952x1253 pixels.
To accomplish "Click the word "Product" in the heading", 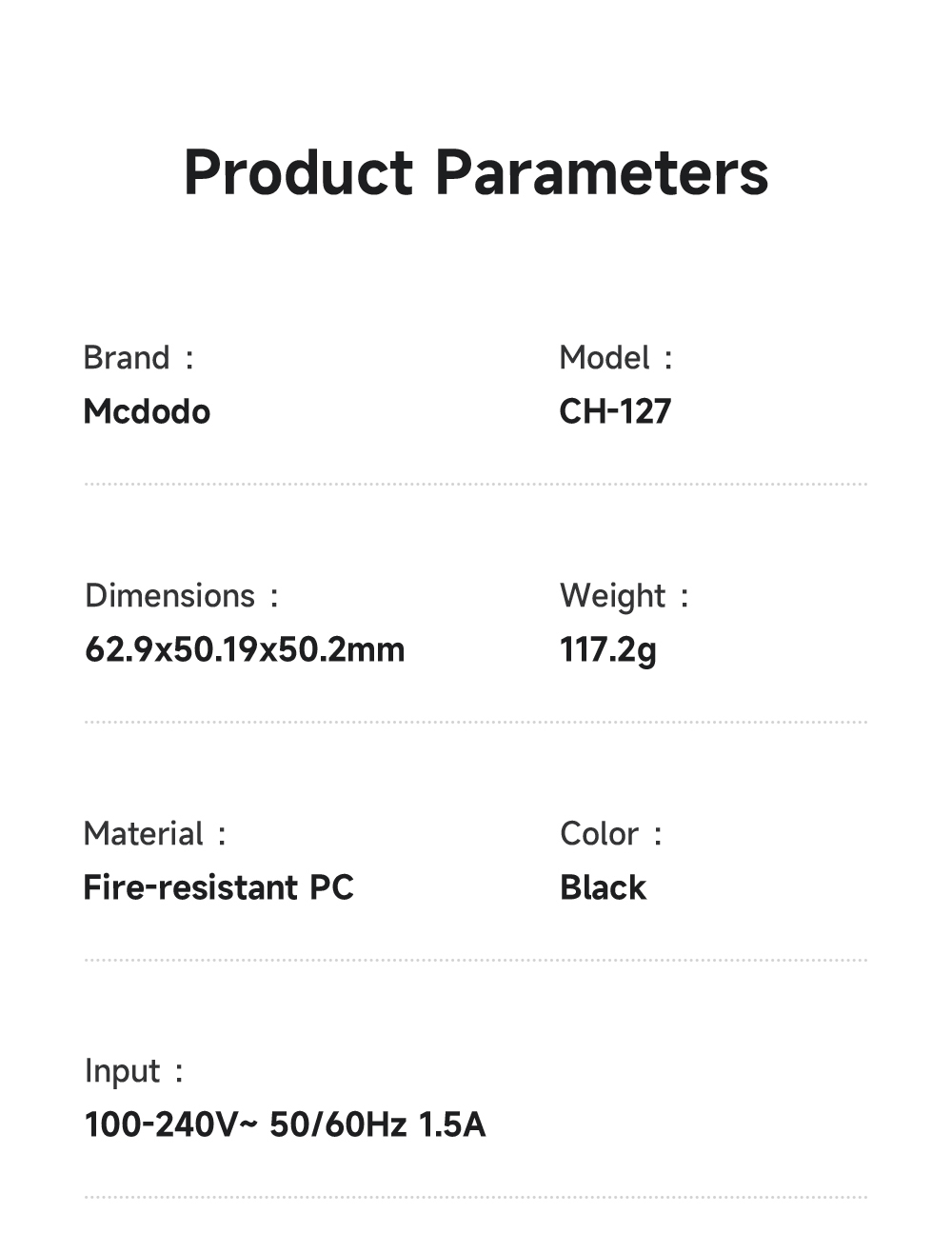I will point(298,173).
